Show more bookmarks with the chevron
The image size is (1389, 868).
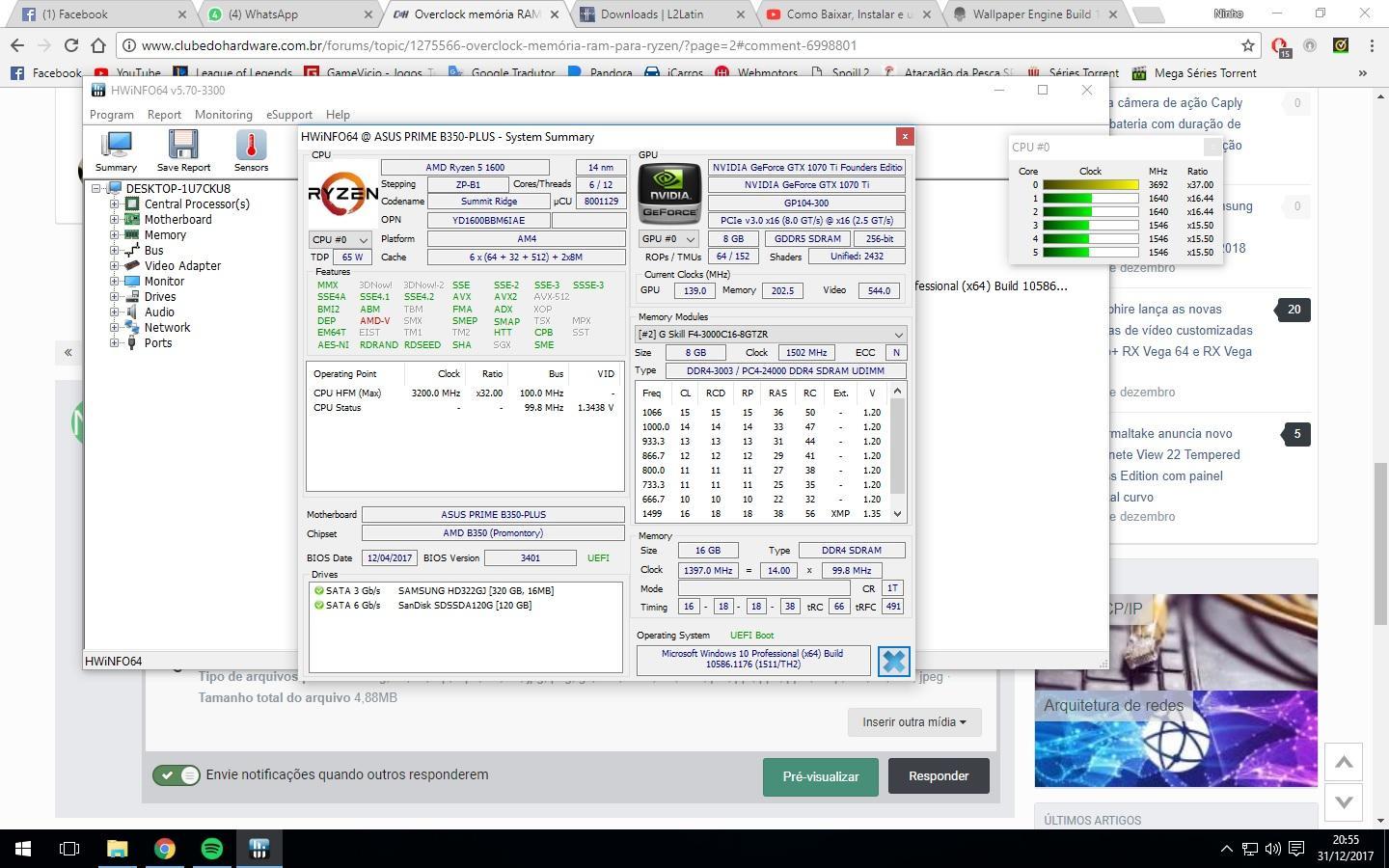click(x=1362, y=72)
